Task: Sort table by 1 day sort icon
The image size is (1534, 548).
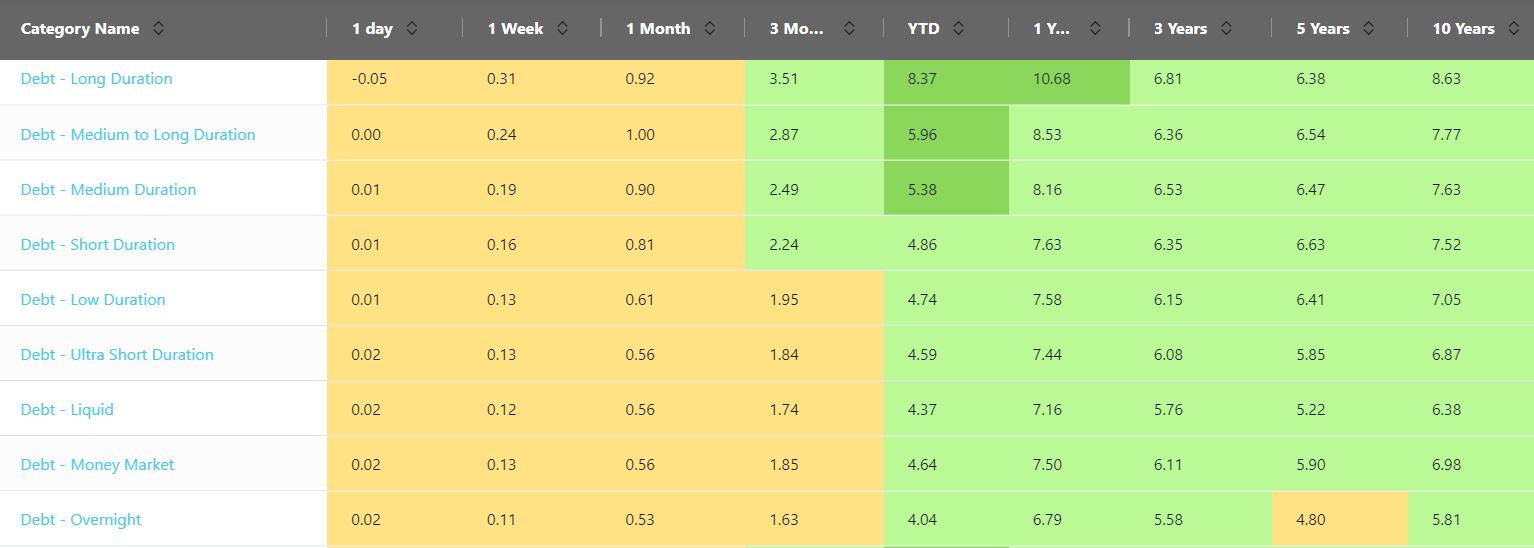Action: [x=412, y=29]
